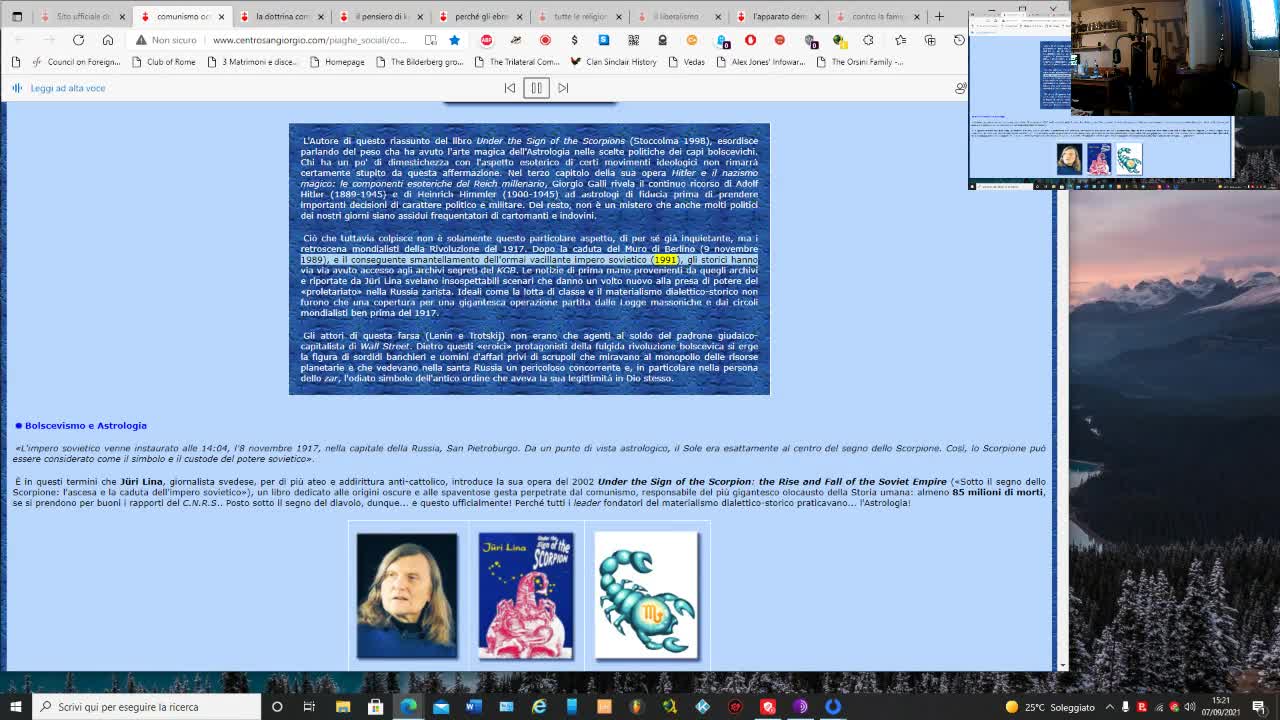This screenshot has width=1280, height=720.
Task: Open the tab actions menu
Action: pyautogui.click(x=17, y=17)
